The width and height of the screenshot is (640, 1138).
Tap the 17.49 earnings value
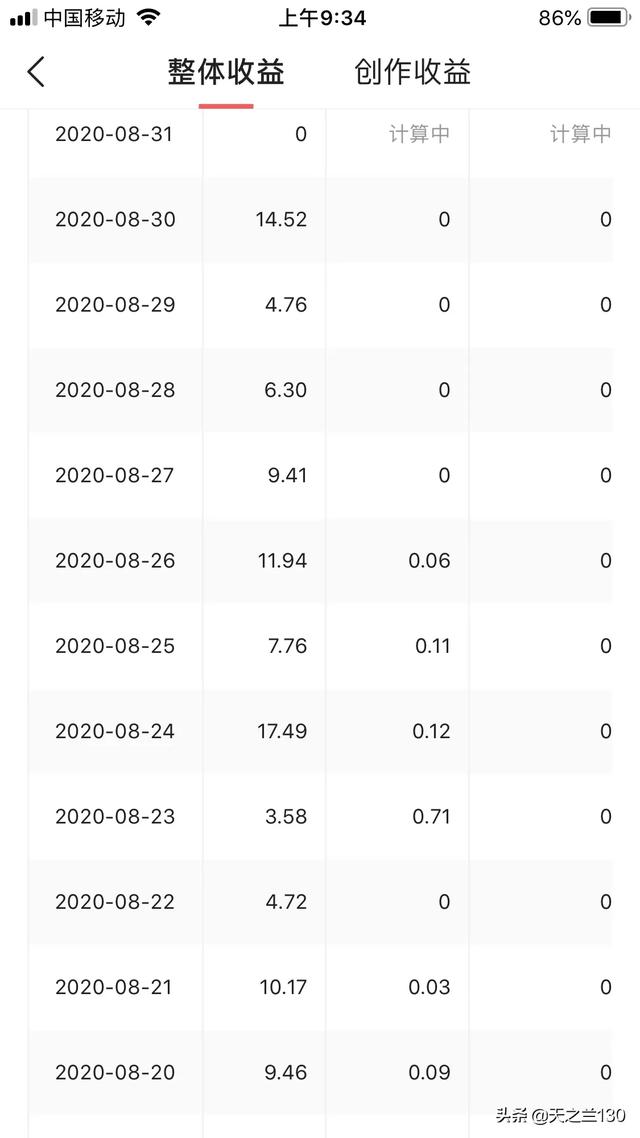281,732
